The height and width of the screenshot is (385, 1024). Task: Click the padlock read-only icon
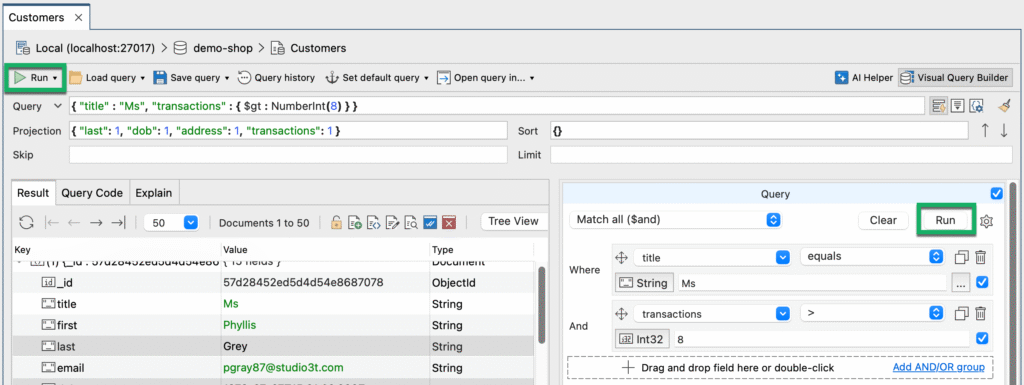pyautogui.click(x=336, y=223)
